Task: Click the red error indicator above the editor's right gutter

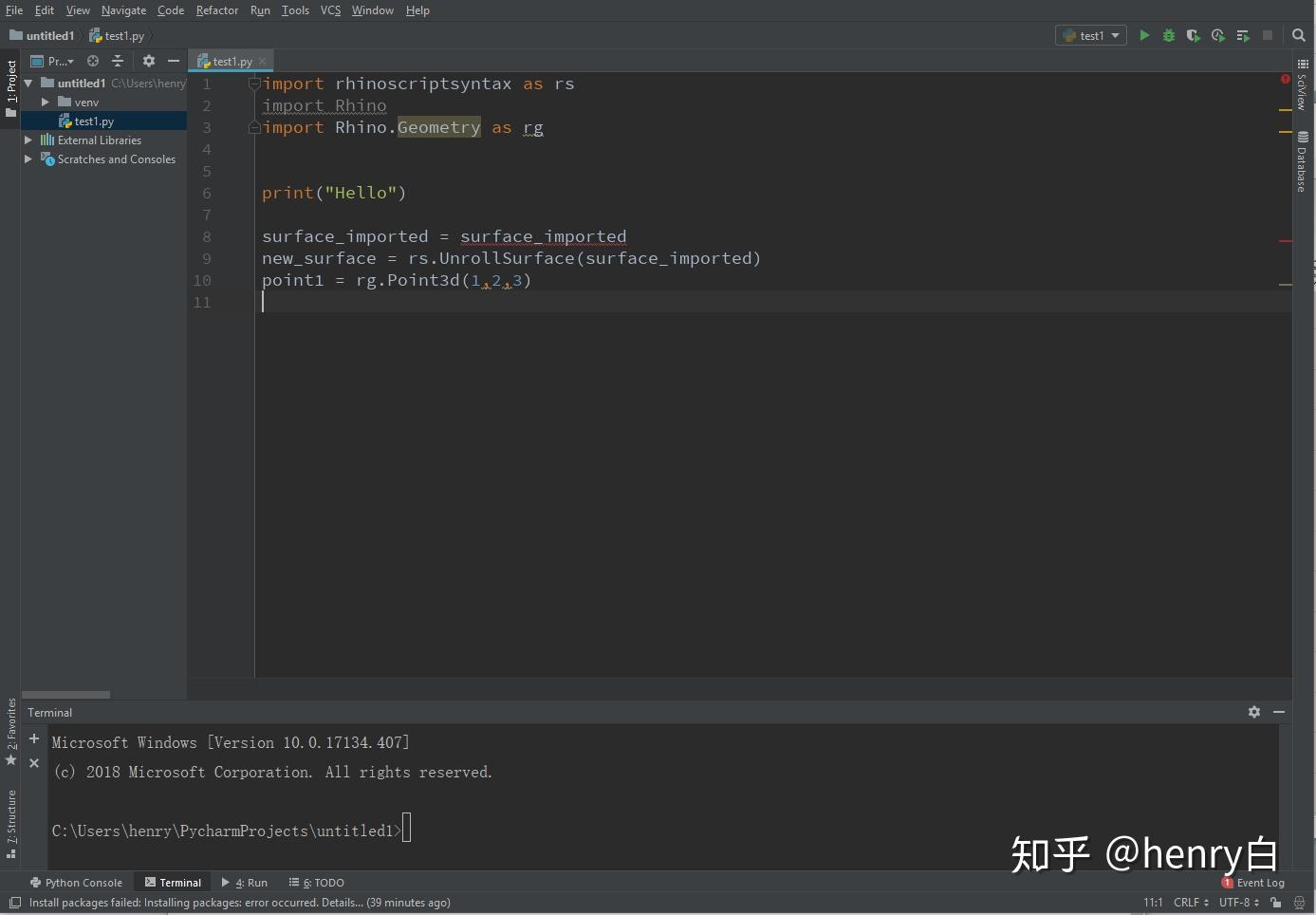Action: tap(1286, 80)
